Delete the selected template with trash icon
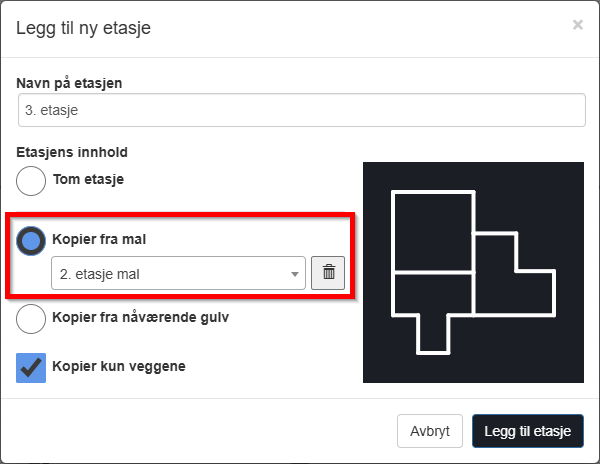600x464 pixels. point(328,272)
